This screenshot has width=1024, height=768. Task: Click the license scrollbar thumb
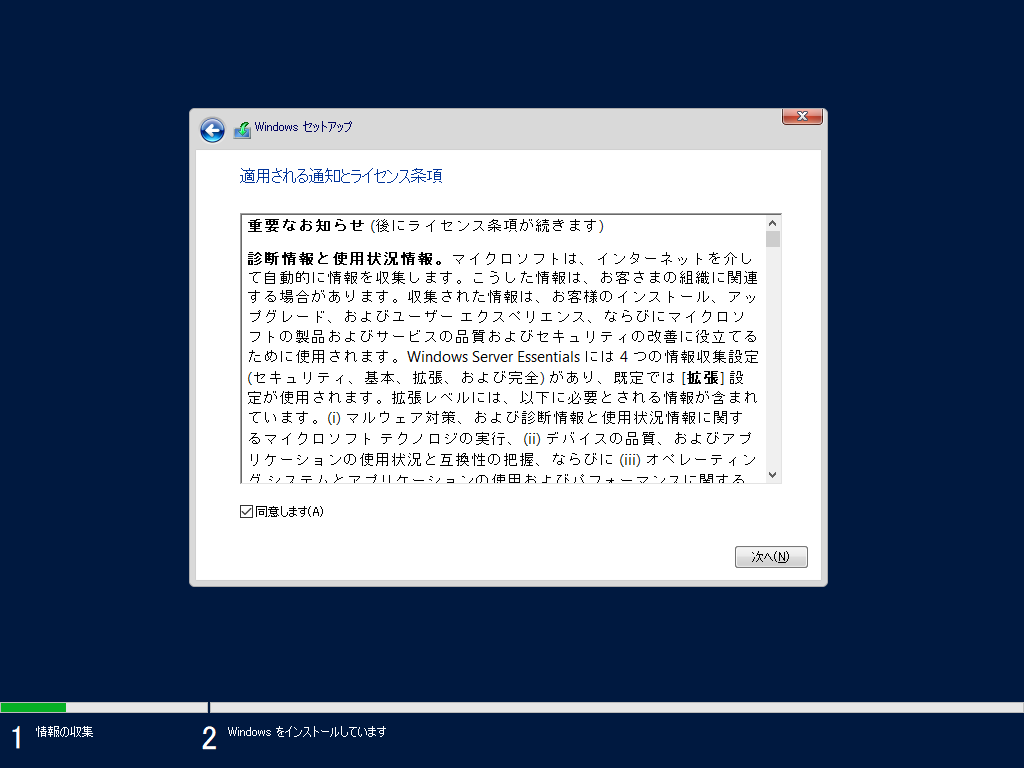[x=773, y=239]
